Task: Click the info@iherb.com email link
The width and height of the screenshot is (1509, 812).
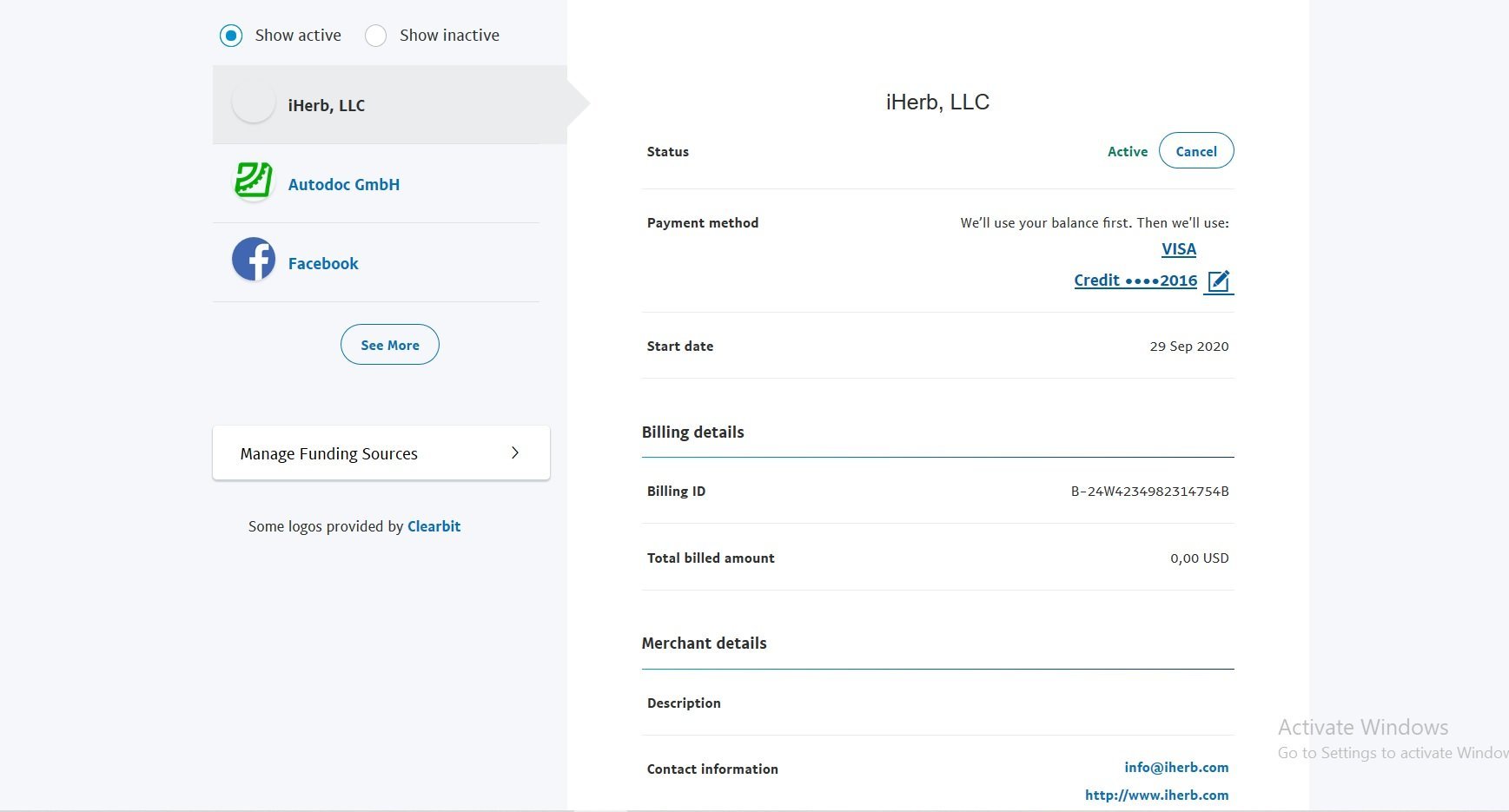Action: pos(1175,767)
